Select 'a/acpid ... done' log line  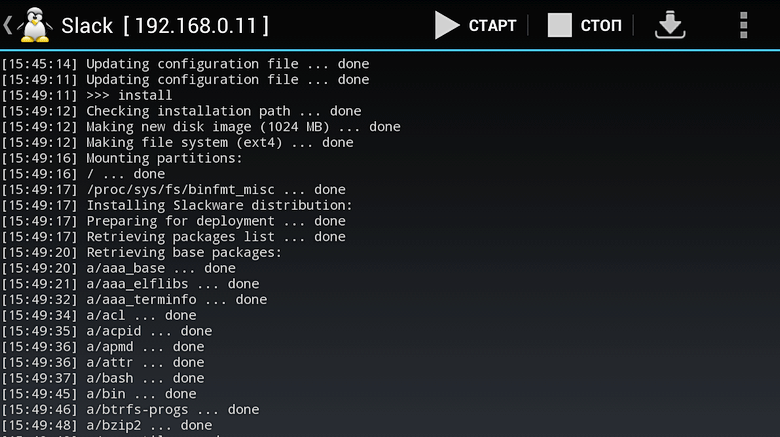tap(106, 331)
